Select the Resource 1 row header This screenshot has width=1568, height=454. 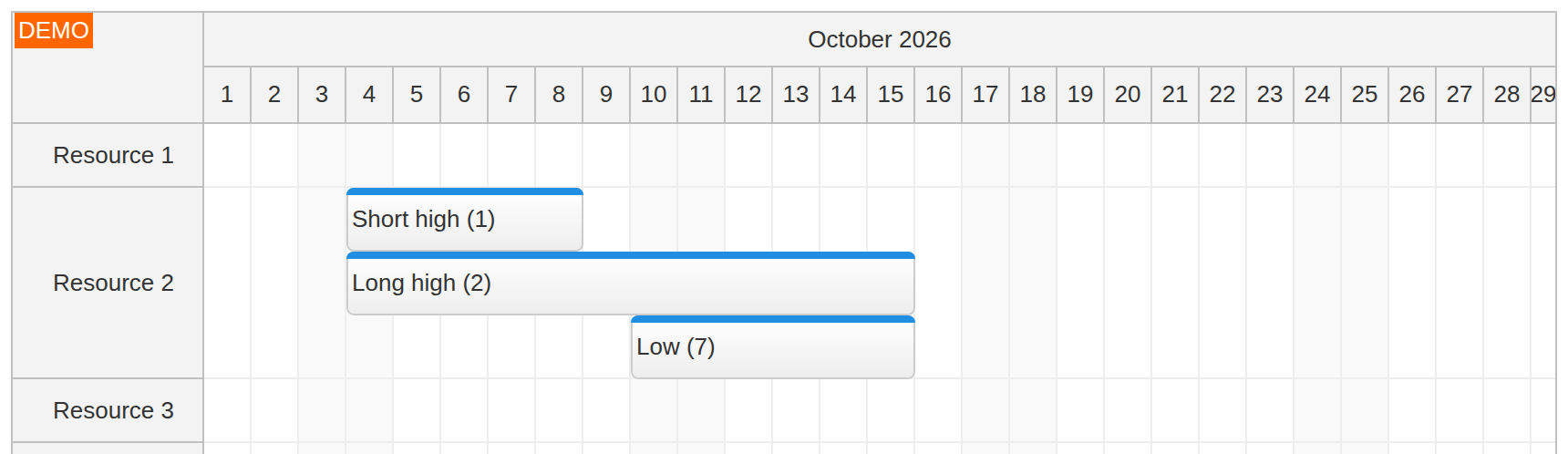click(108, 156)
